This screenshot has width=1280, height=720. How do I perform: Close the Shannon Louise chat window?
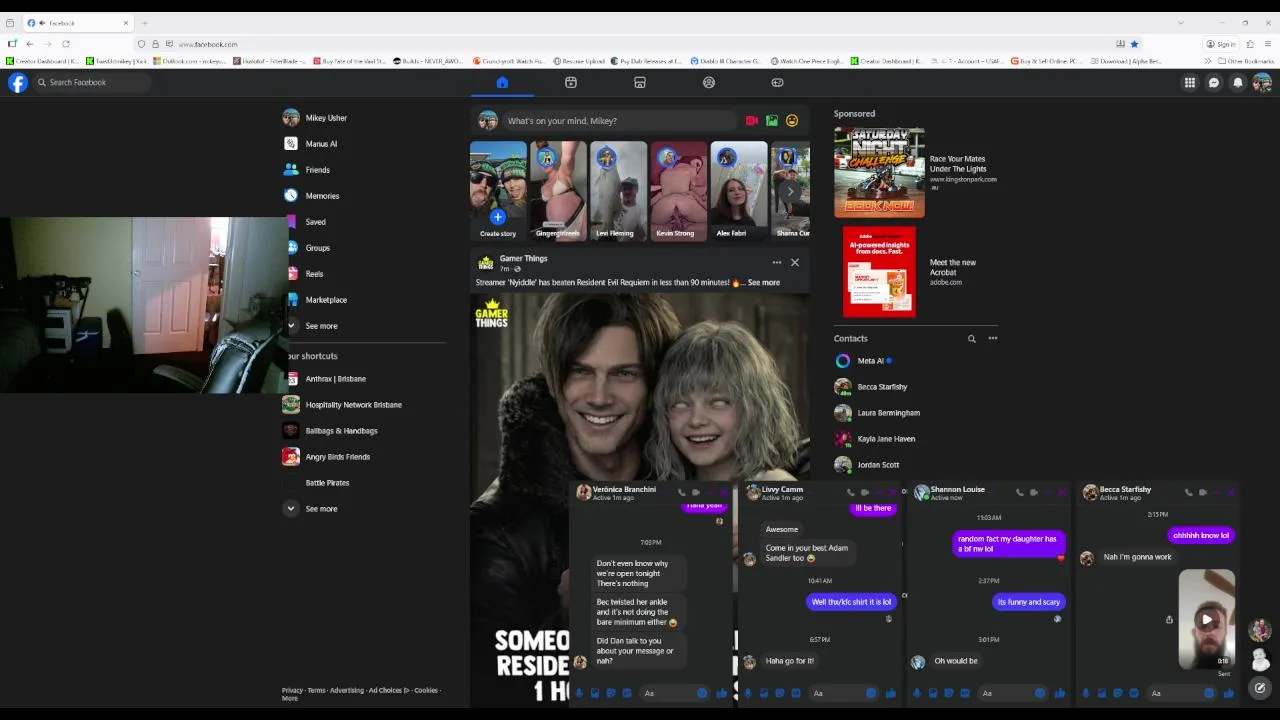[x=1062, y=492]
